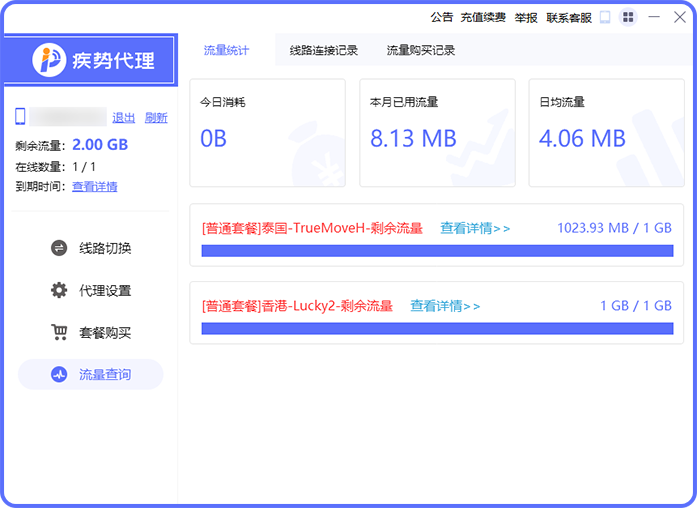Log out using the 退出 link
This screenshot has height=508, width=697.
(123, 117)
